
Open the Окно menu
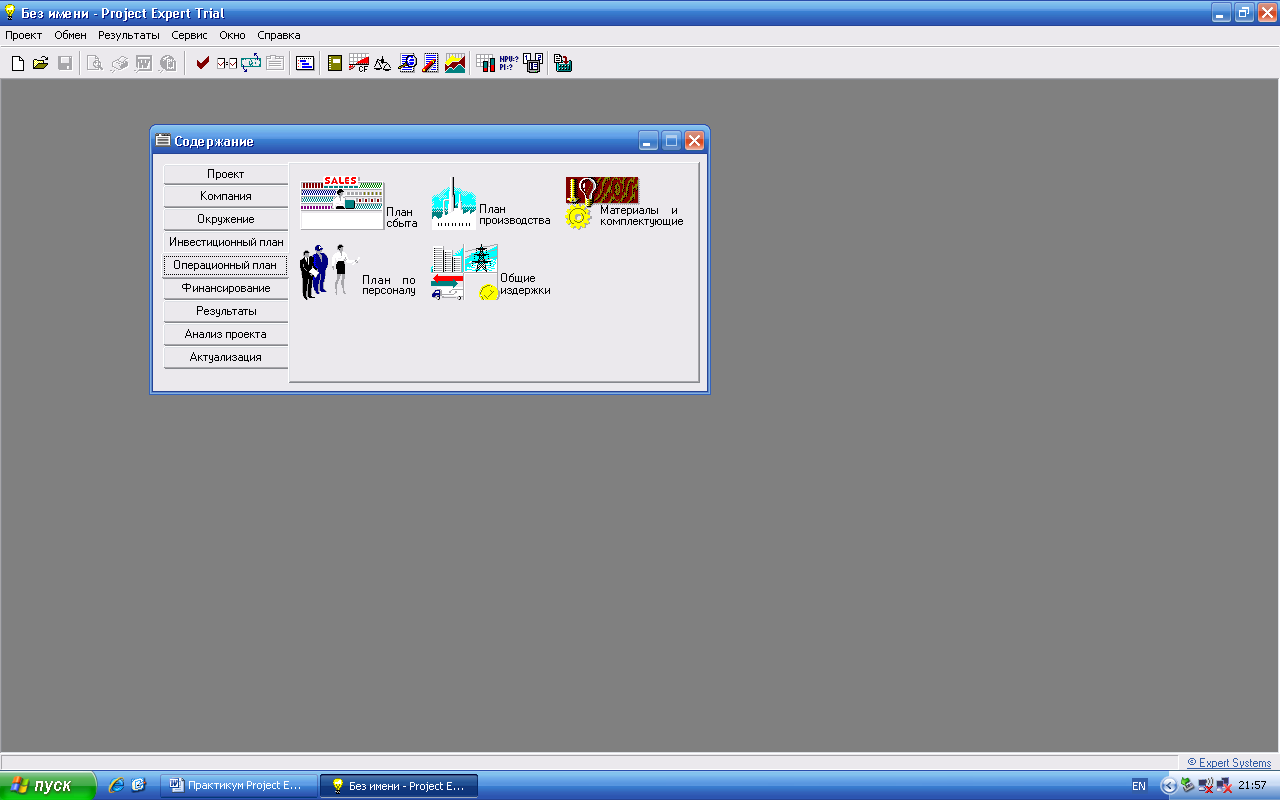[232, 35]
